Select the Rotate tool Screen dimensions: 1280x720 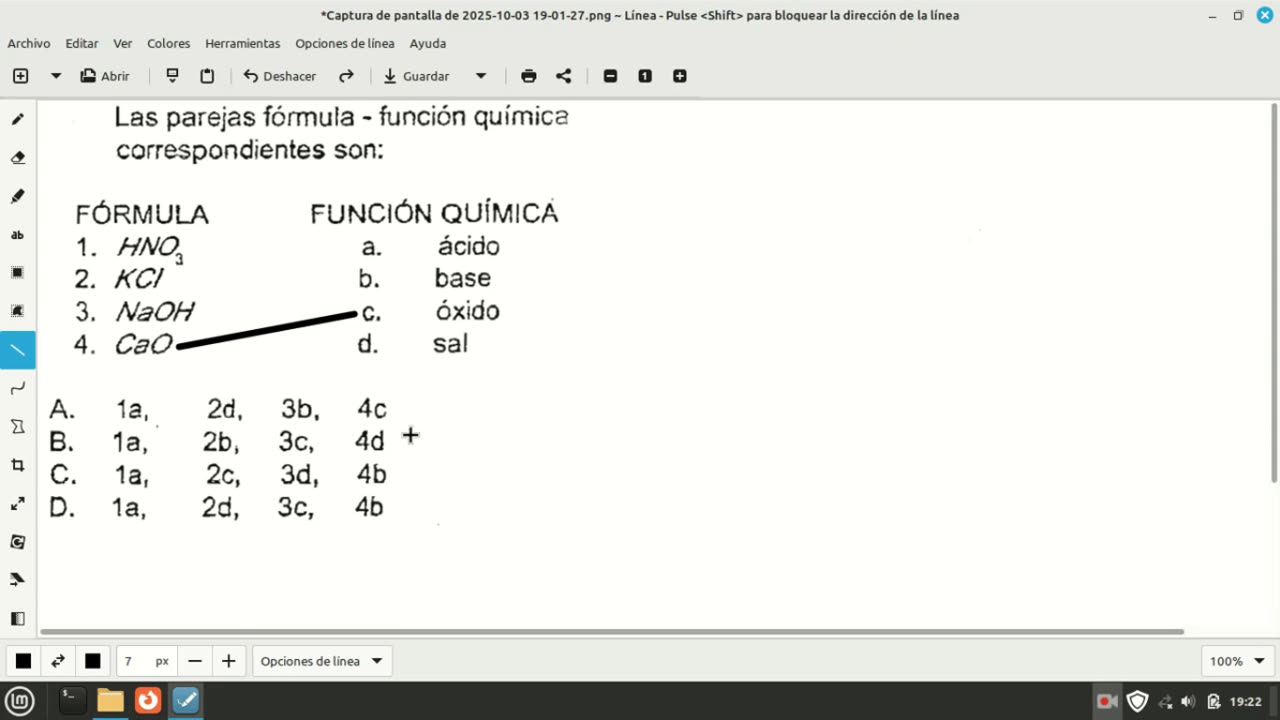17,541
